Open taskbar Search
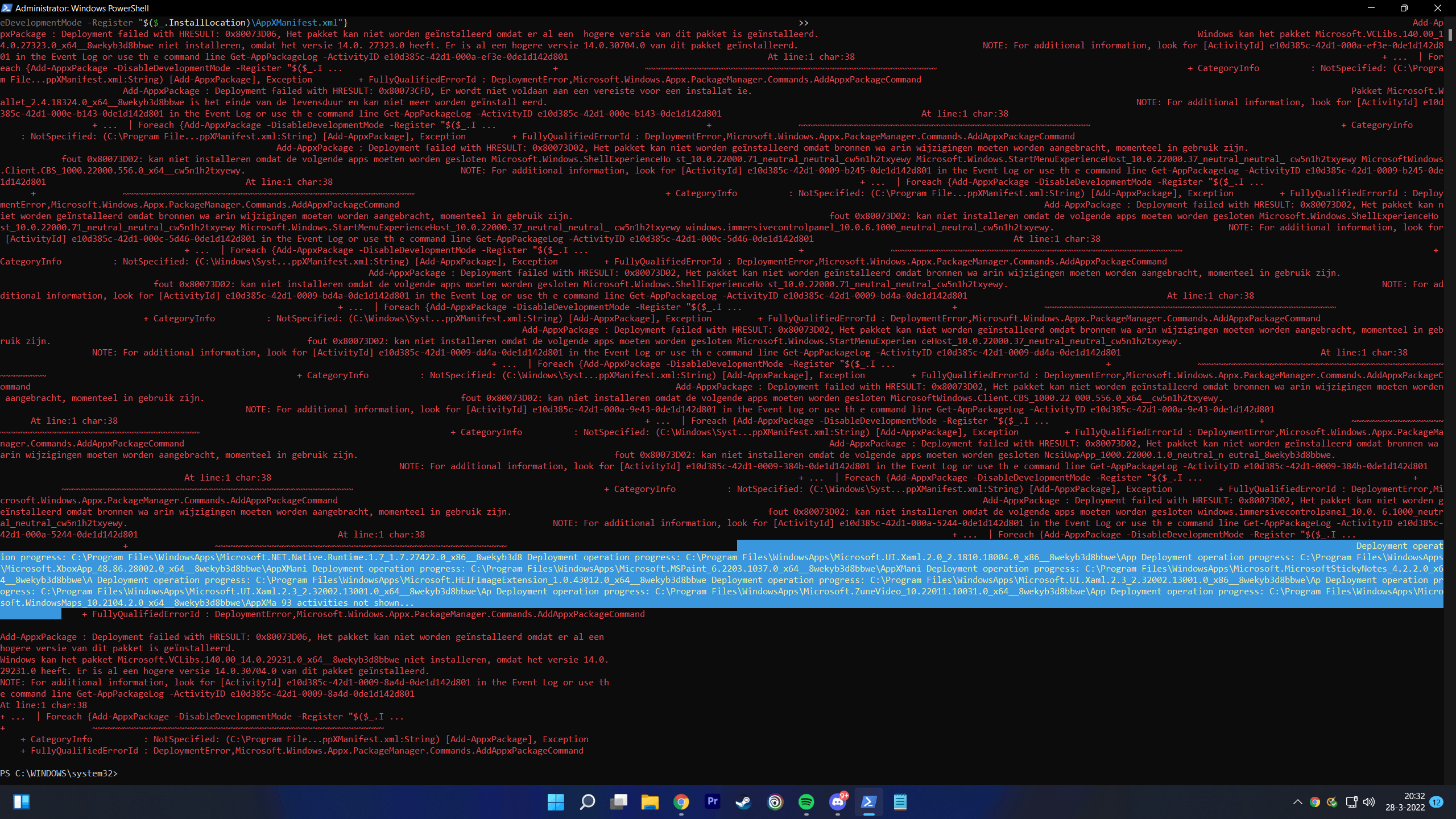Image resolution: width=1456 pixels, height=819 pixels. click(587, 802)
